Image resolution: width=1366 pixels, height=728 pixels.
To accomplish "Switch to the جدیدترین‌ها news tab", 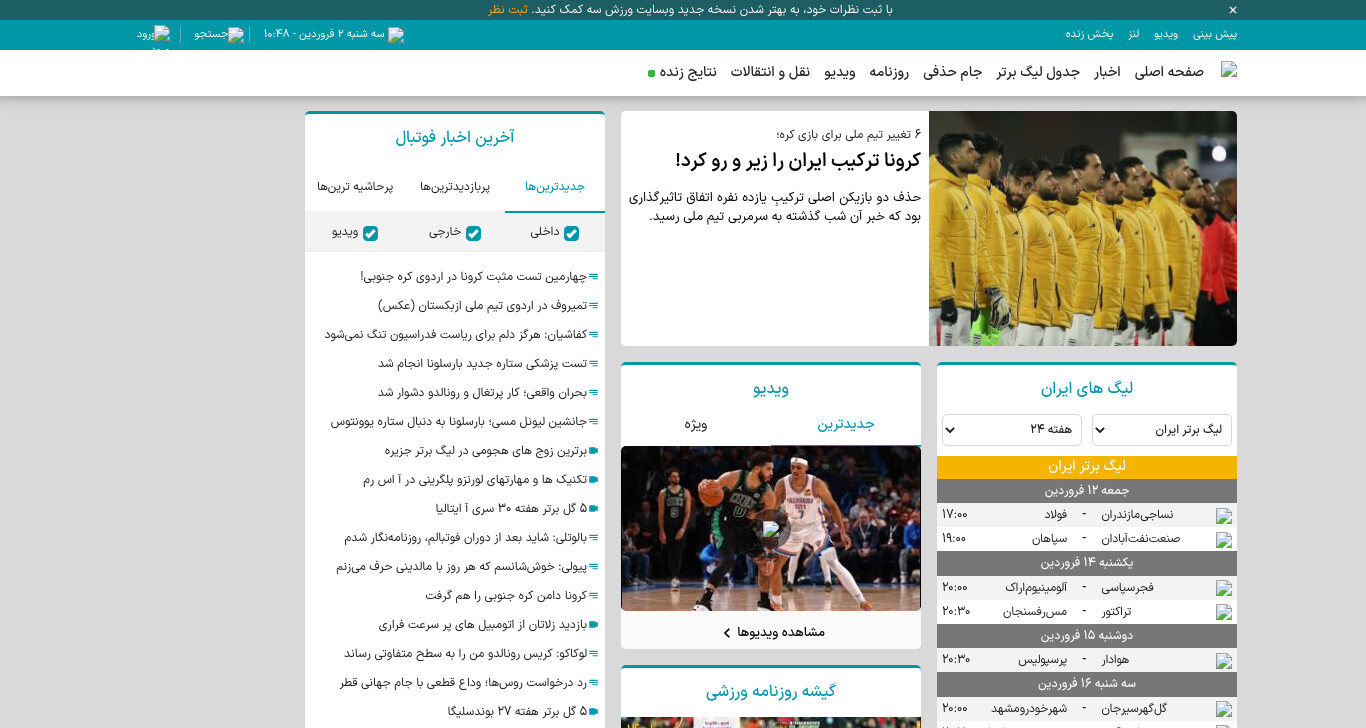I will point(555,187).
